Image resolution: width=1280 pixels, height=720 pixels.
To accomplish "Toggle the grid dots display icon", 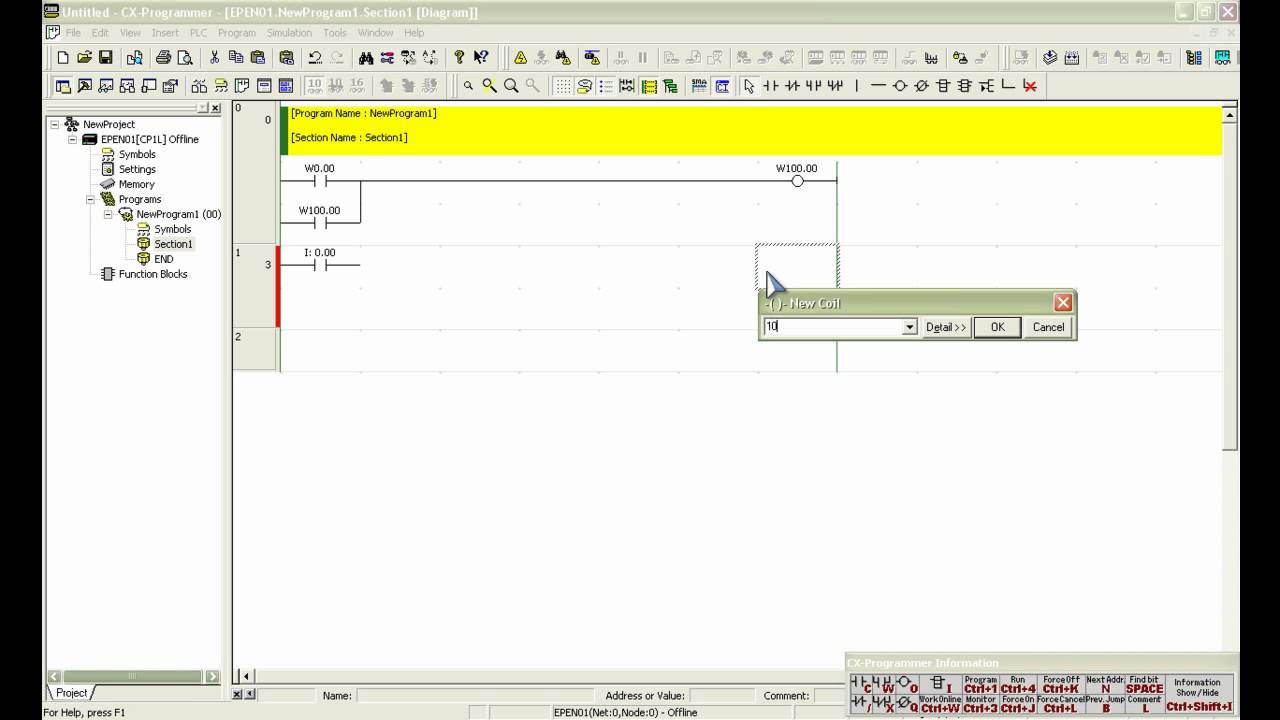I will click(x=564, y=86).
